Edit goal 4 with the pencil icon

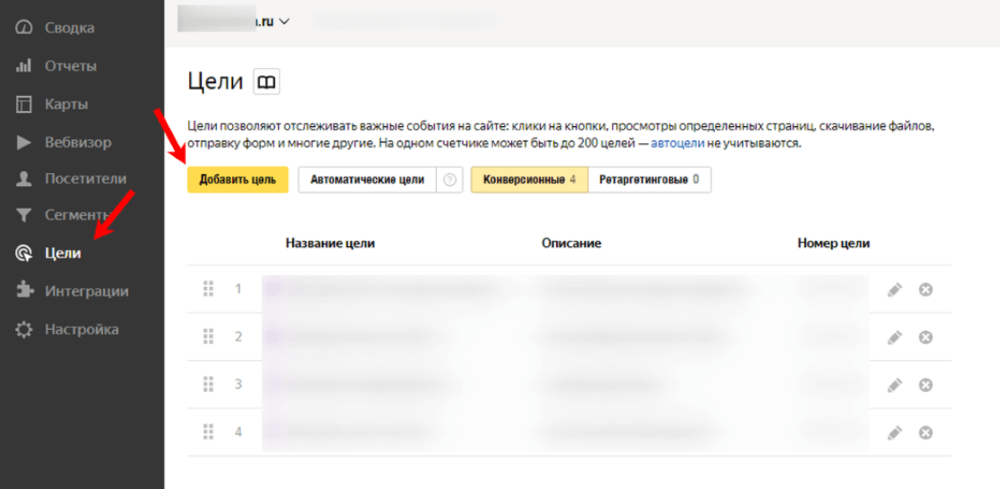click(894, 432)
